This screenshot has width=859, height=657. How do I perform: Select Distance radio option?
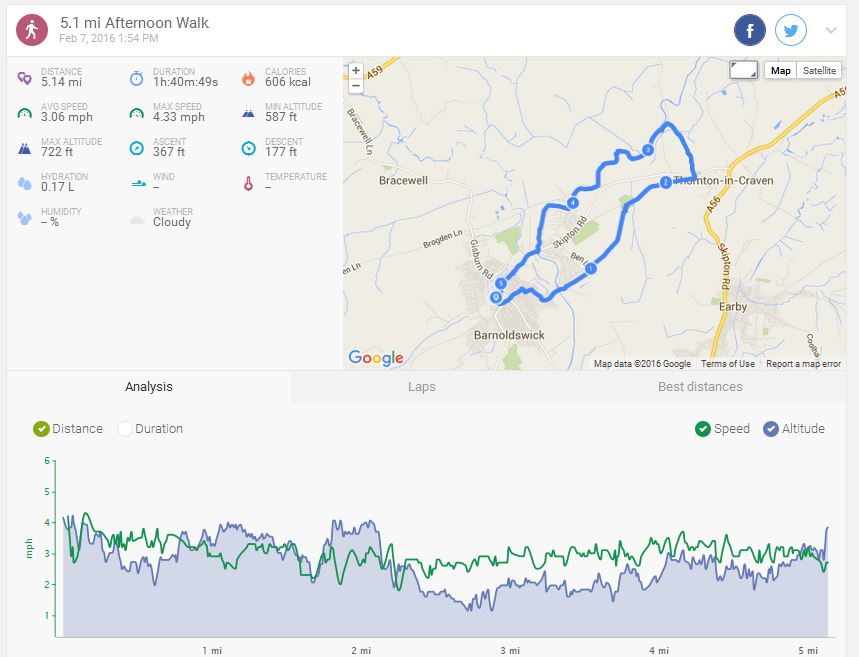[41, 429]
